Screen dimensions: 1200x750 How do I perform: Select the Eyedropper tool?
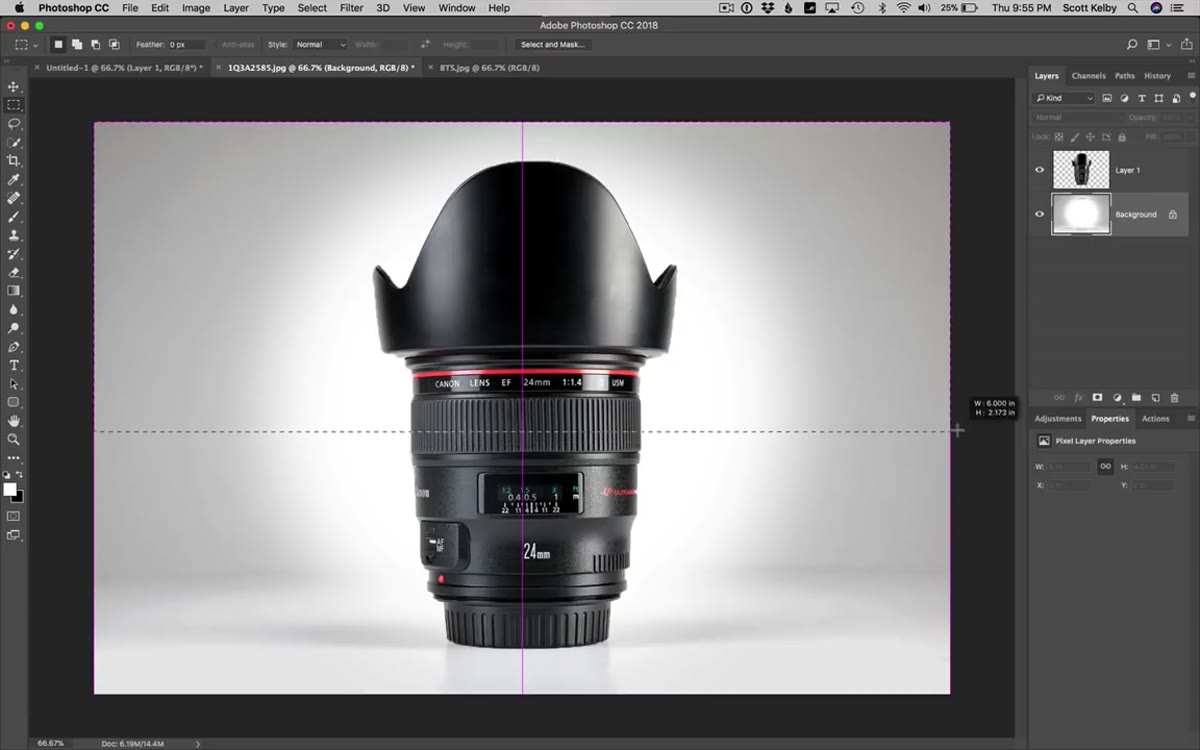click(x=14, y=180)
